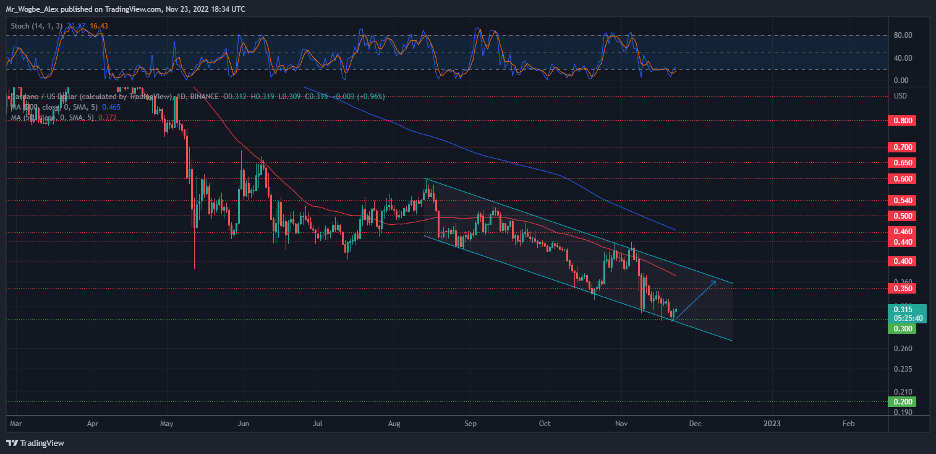Click the red 0.460 price tag
Image resolution: width=936 pixels, height=454 pixels.
(x=903, y=231)
